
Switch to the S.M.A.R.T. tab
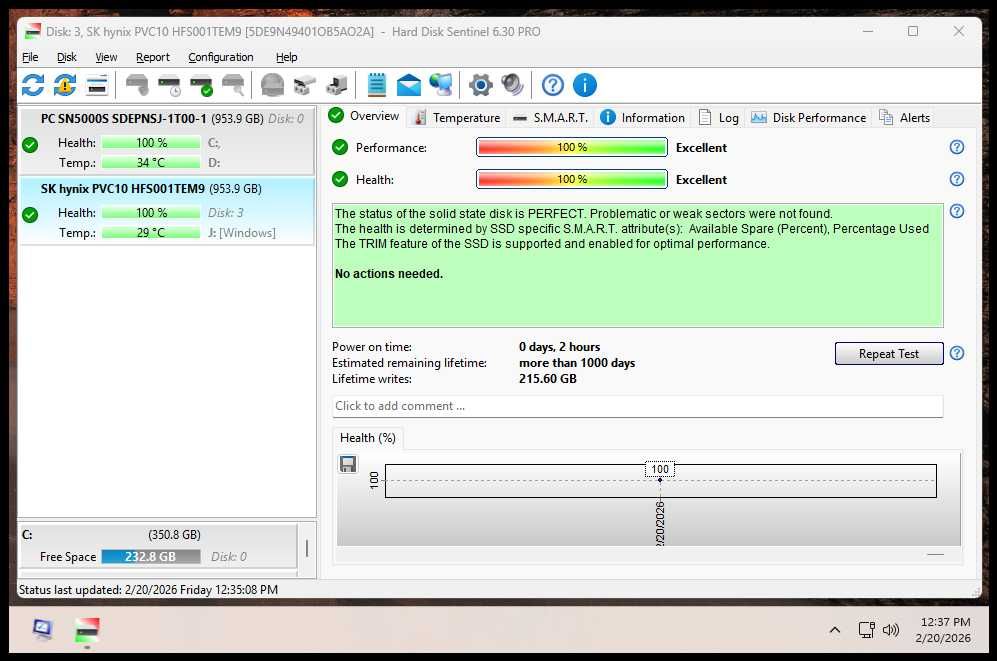(x=550, y=118)
